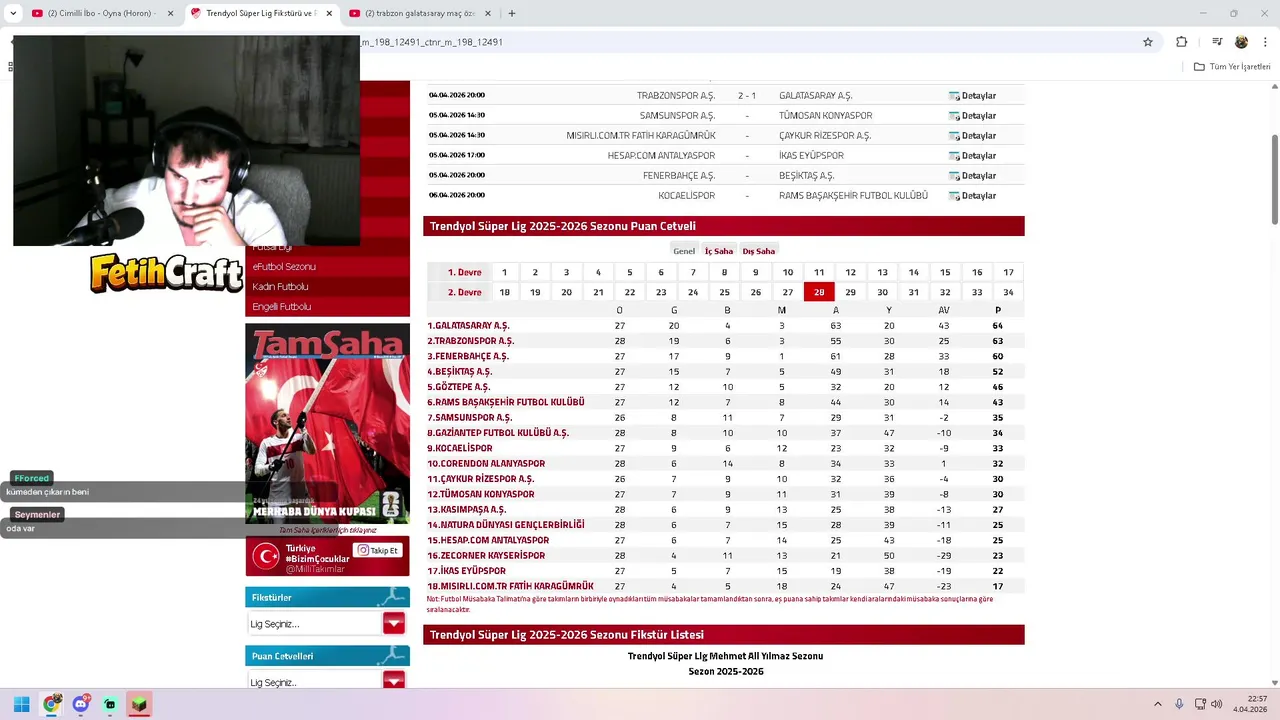Expand the Puan Cetvelleri Lig Seçiniz dropdown arrow
The width and height of the screenshot is (1280, 720).
(394, 681)
